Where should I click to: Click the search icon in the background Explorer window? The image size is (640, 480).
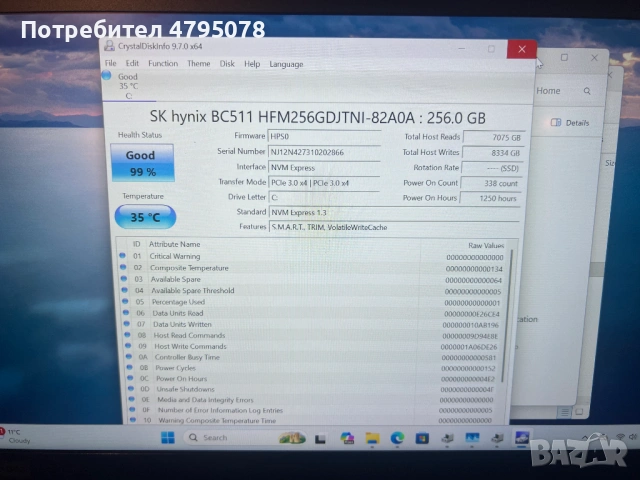point(587,91)
